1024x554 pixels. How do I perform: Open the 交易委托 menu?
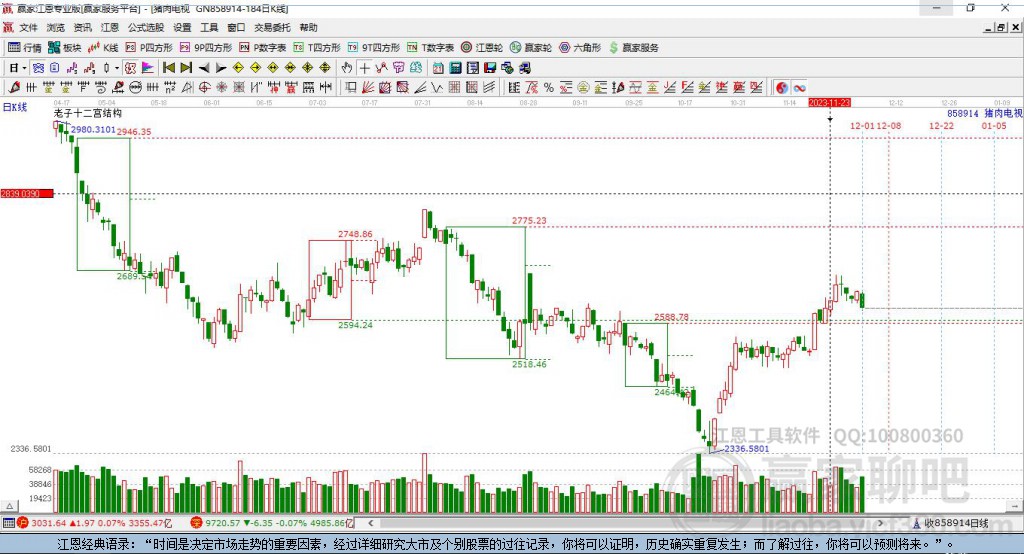(272, 27)
